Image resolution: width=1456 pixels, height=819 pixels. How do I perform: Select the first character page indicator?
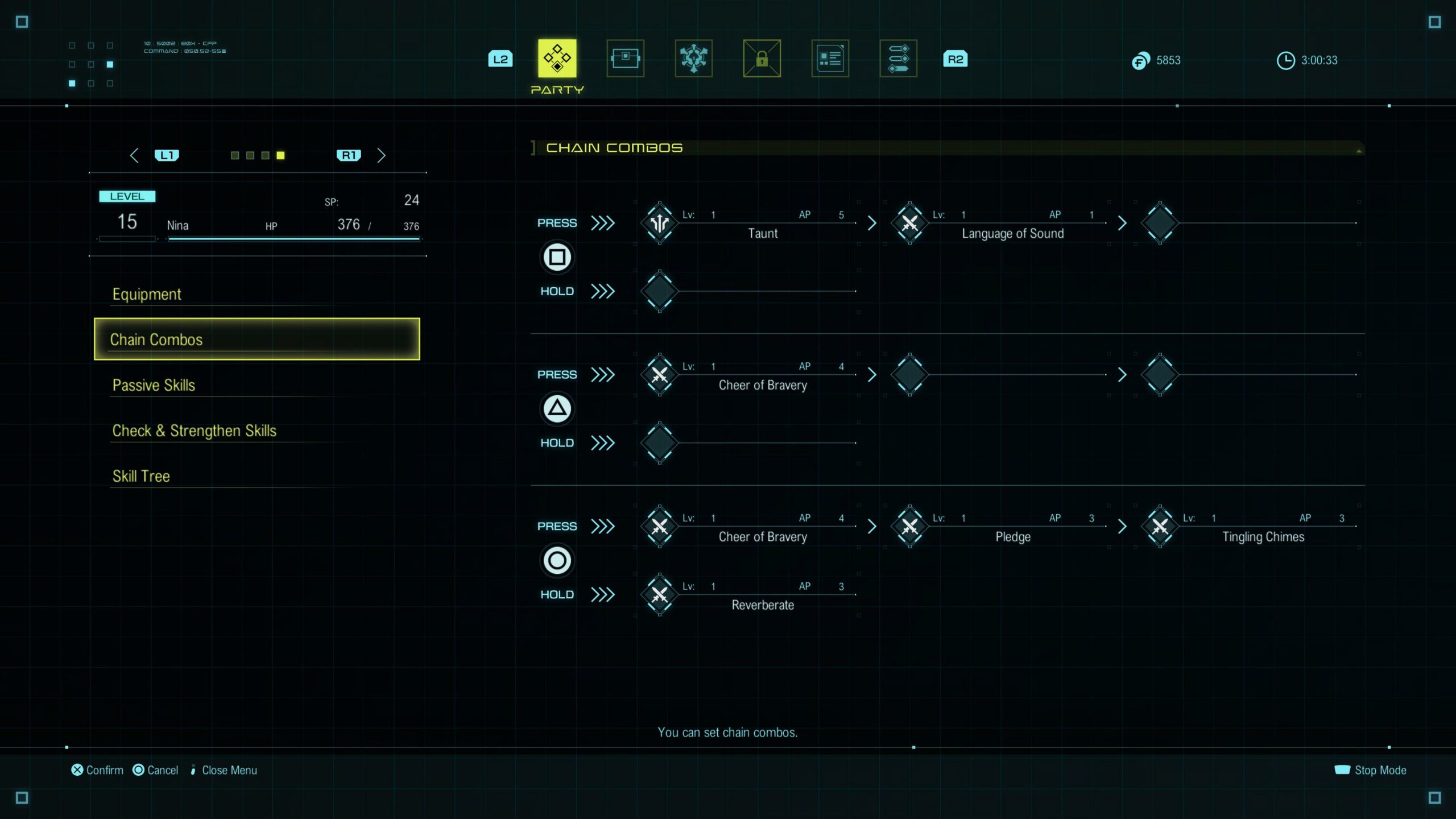[x=235, y=155]
